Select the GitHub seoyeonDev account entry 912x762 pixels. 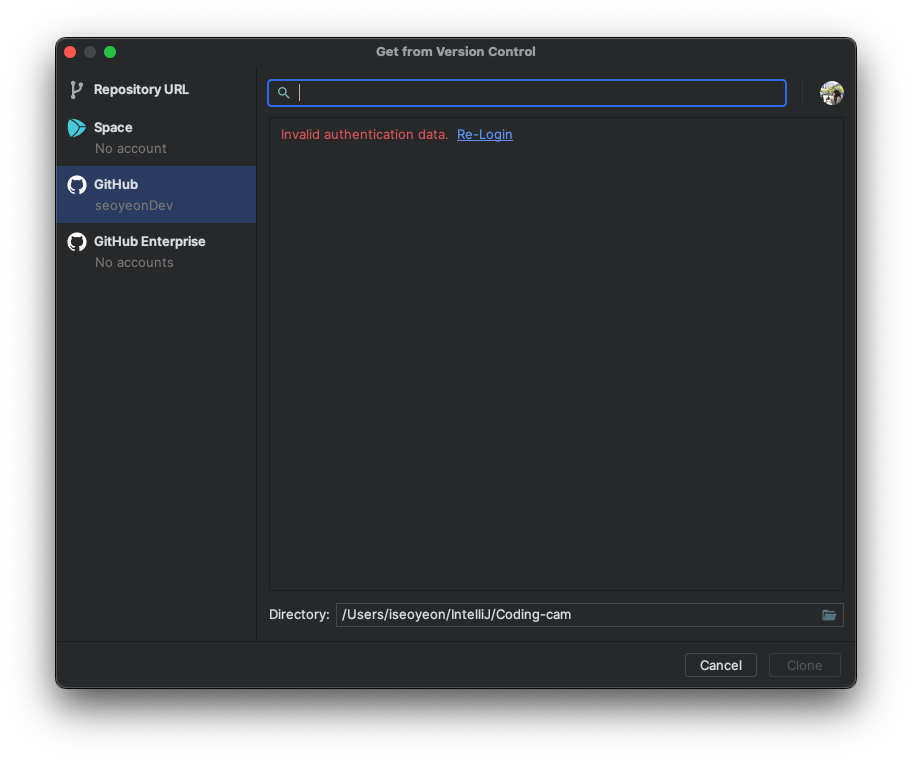(x=156, y=194)
